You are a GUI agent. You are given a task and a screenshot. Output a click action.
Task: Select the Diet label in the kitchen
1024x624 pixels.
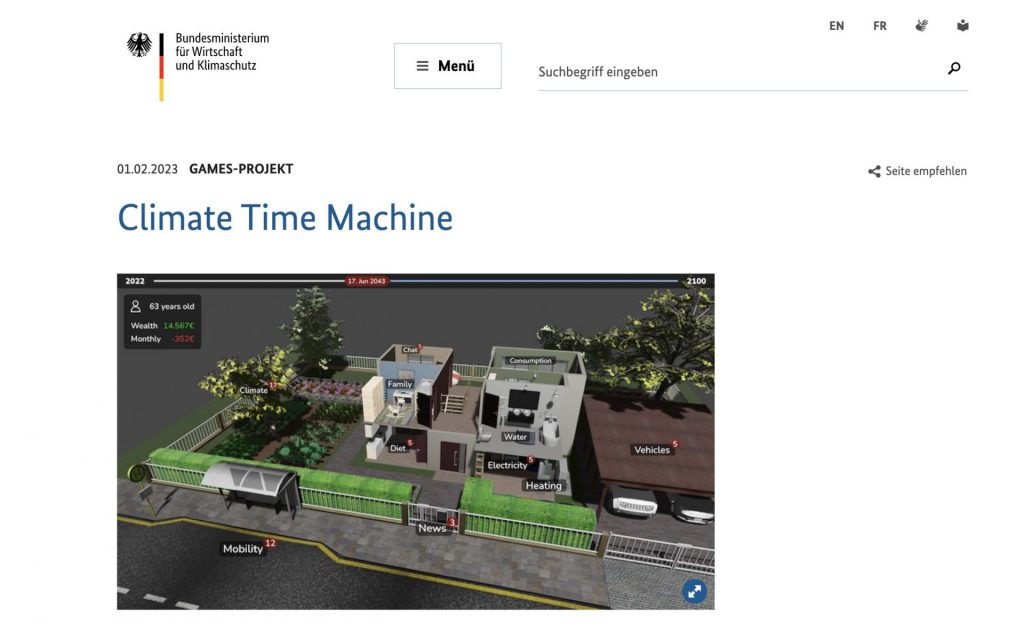[x=398, y=448]
